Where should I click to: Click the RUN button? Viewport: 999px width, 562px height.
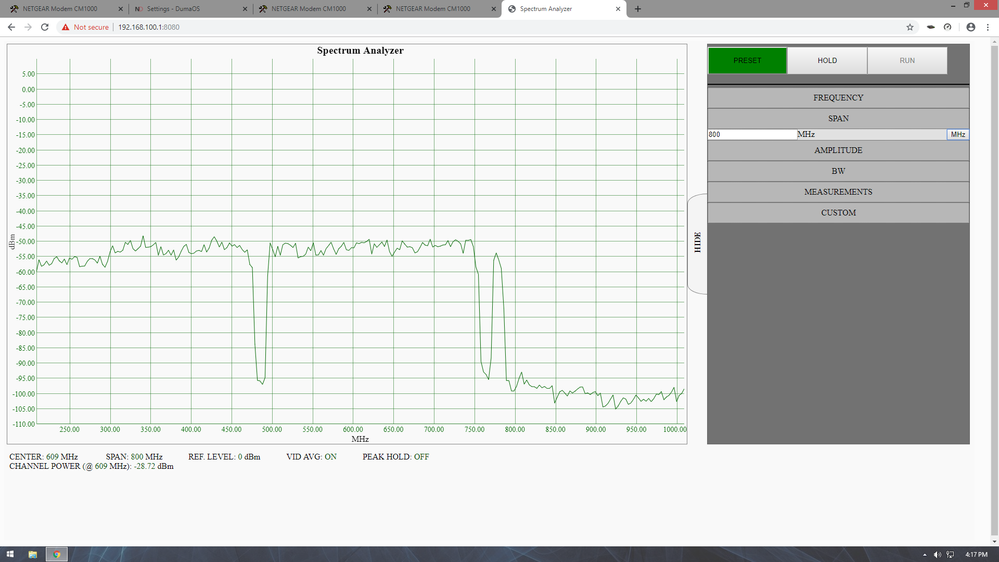click(x=907, y=61)
